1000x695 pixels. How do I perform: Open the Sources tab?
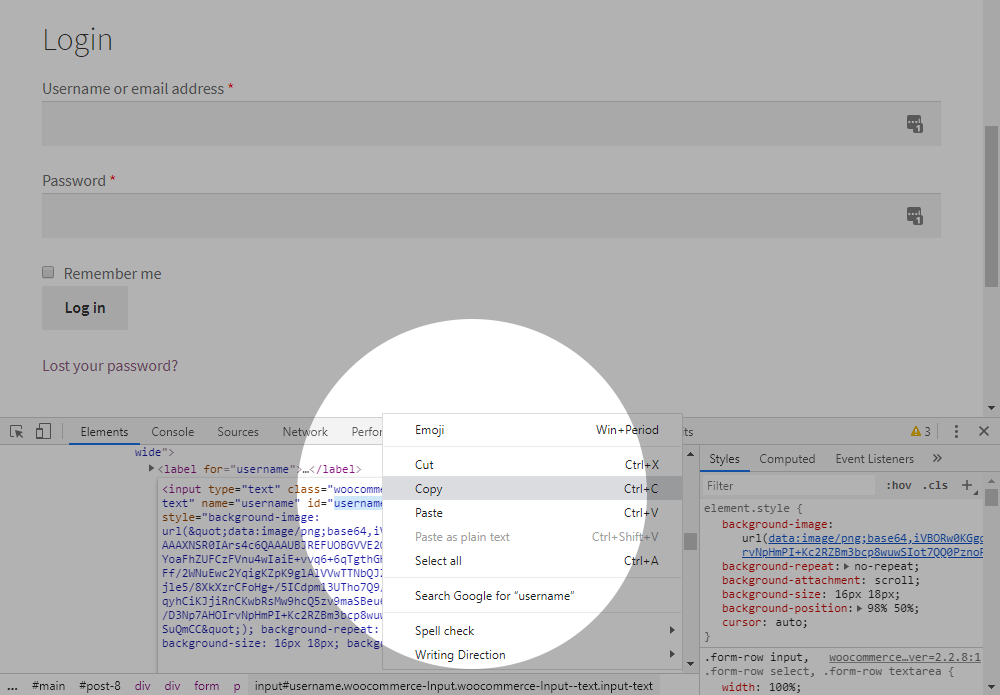tap(238, 432)
